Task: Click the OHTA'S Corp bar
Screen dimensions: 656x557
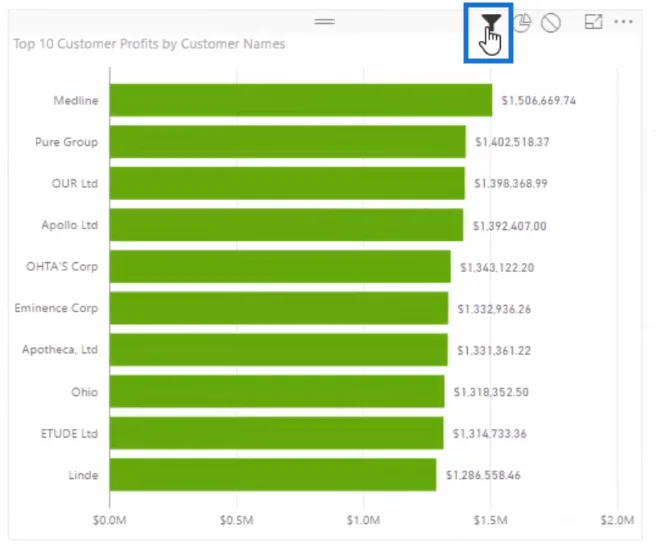Action: point(280,267)
